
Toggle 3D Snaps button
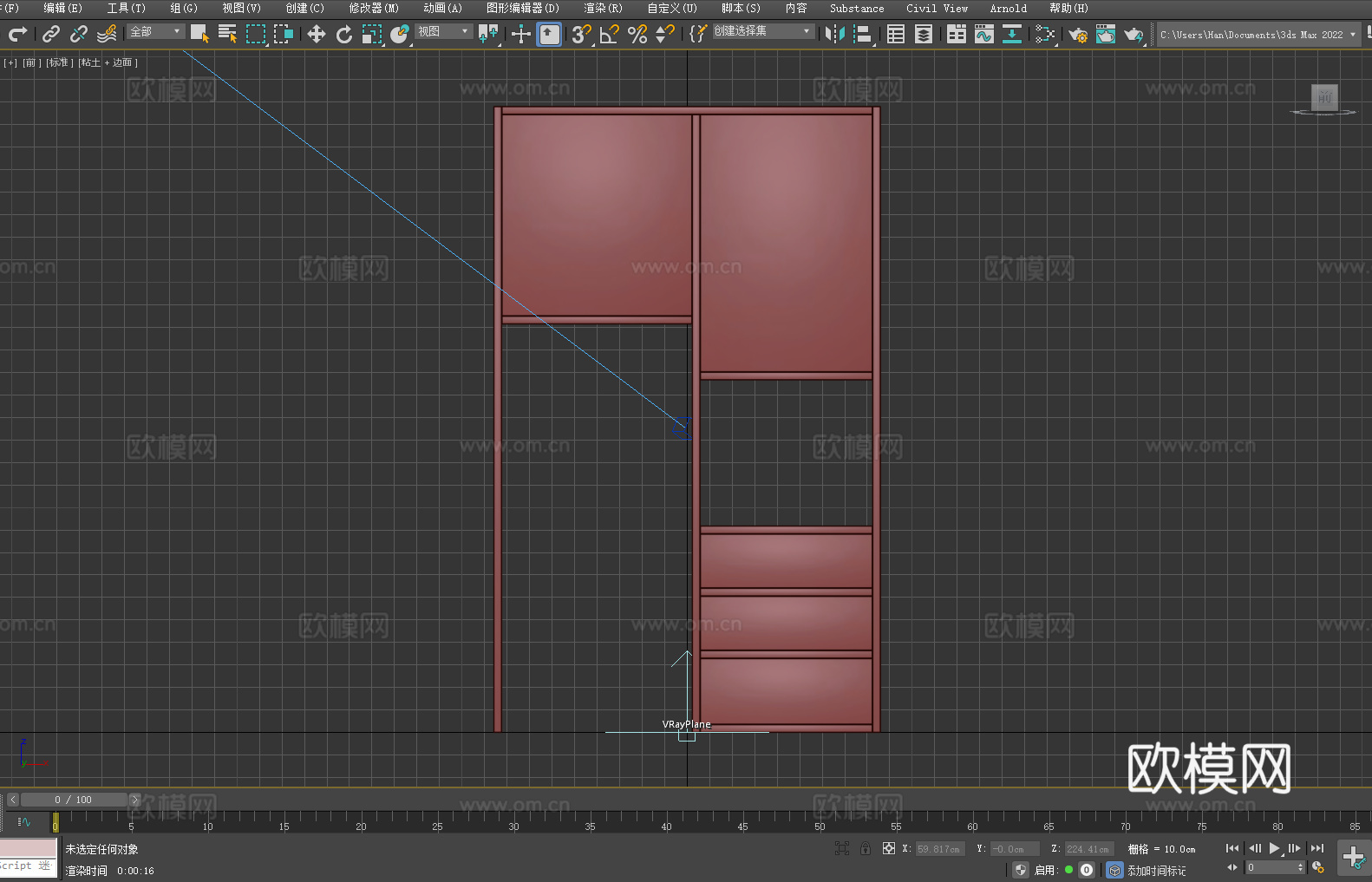click(x=581, y=34)
